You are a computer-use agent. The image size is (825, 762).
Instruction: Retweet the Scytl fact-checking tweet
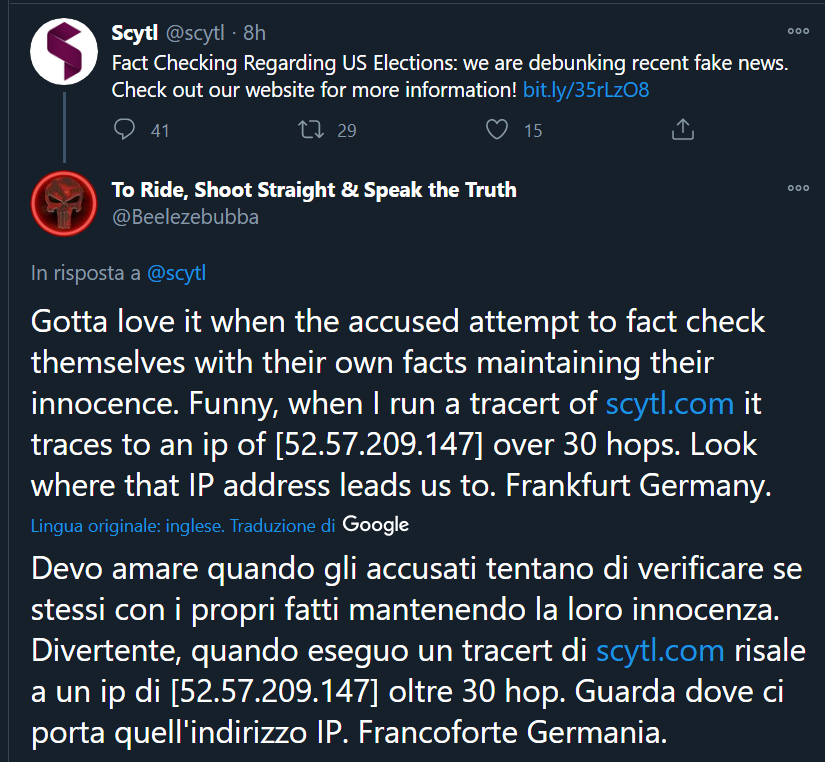tap(312, 130)
